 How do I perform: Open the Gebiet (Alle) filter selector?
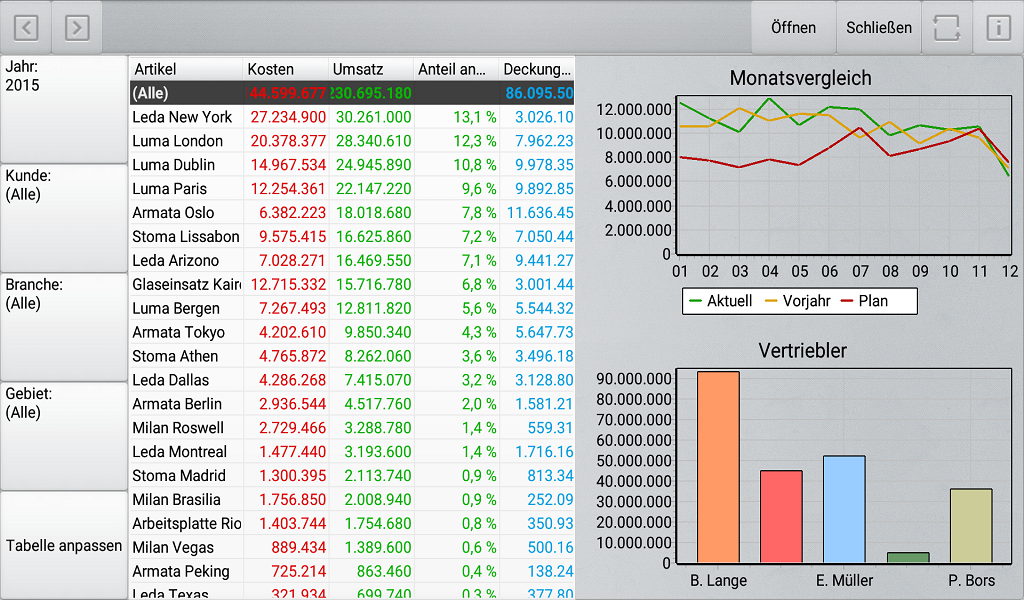coord(63,436)
